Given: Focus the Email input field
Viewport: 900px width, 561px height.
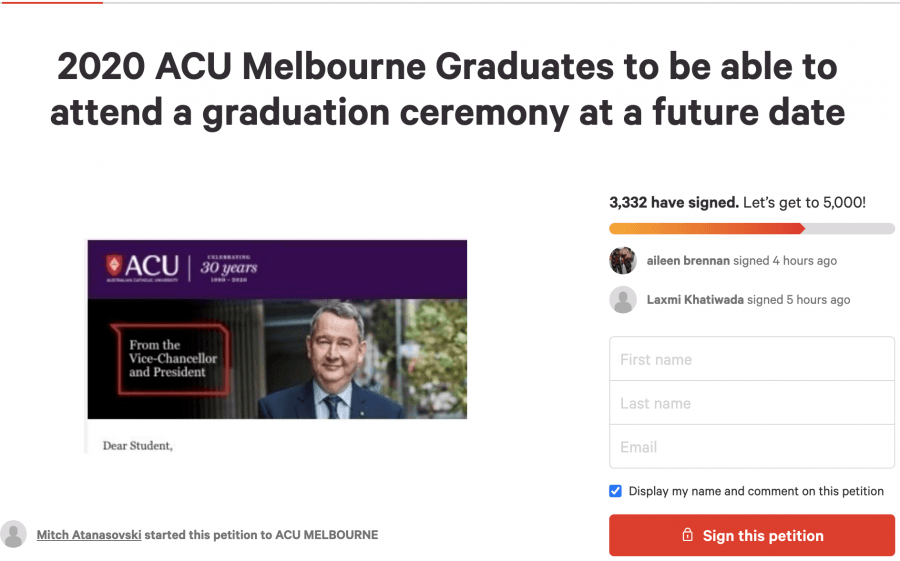Looking at the screenshot, I should click(x=752, y=447).
